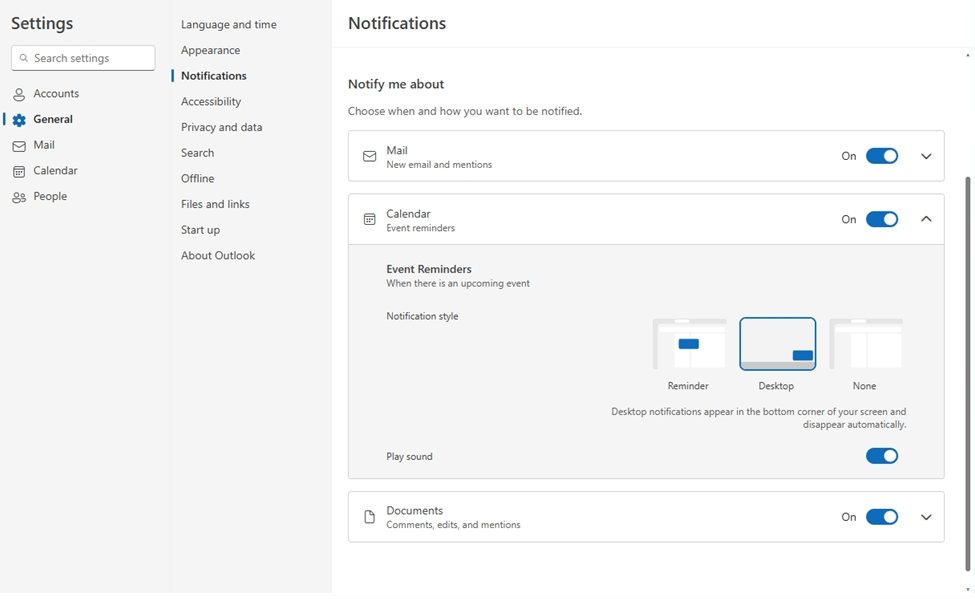The image size is (975, 599).
Task: Open the Appearance settings page
Action: (210, 50)
